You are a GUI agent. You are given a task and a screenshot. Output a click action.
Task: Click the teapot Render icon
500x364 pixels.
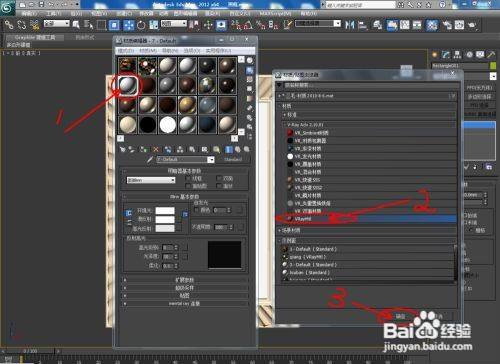(x=472, y=25)
